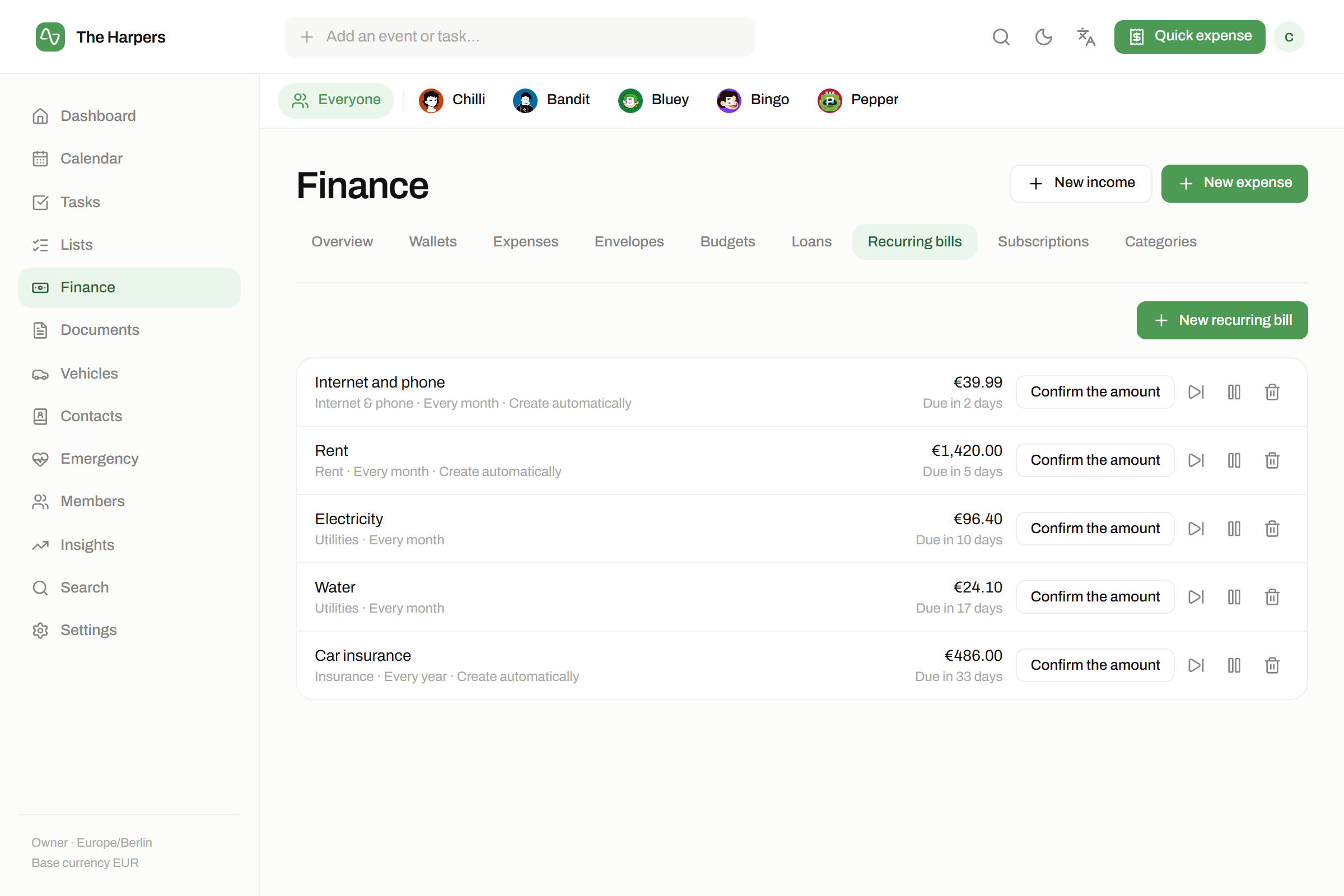Delete the Water recurring bill
Screen dimensions: 1344x896
[x=1272, y=597]
